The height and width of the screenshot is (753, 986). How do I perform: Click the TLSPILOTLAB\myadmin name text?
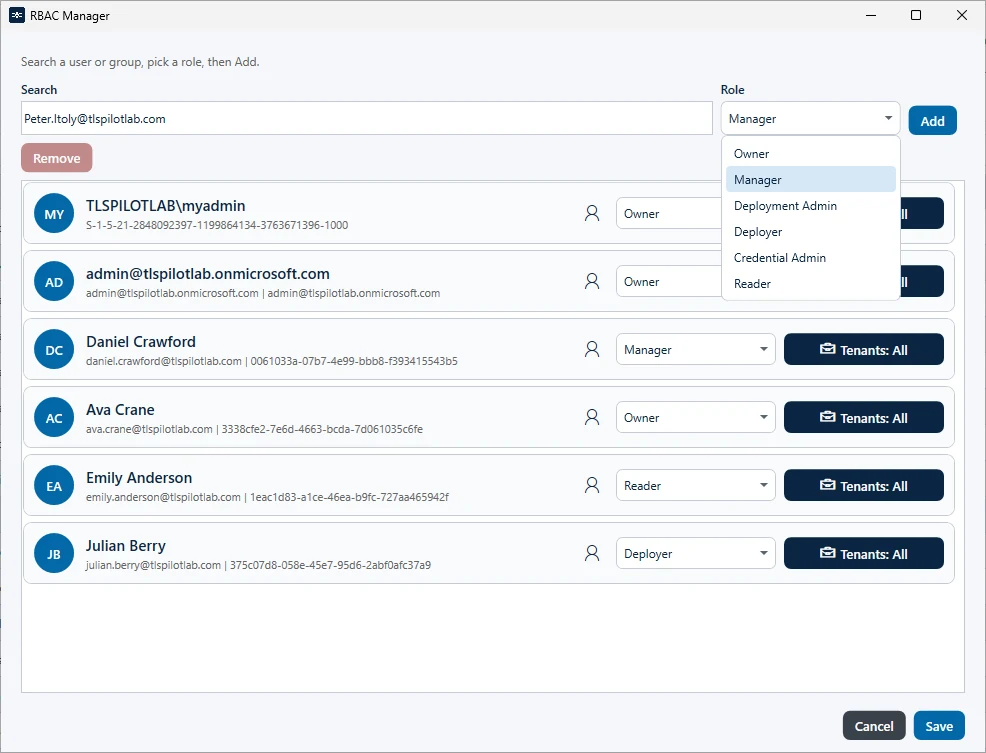pos(165,206)
